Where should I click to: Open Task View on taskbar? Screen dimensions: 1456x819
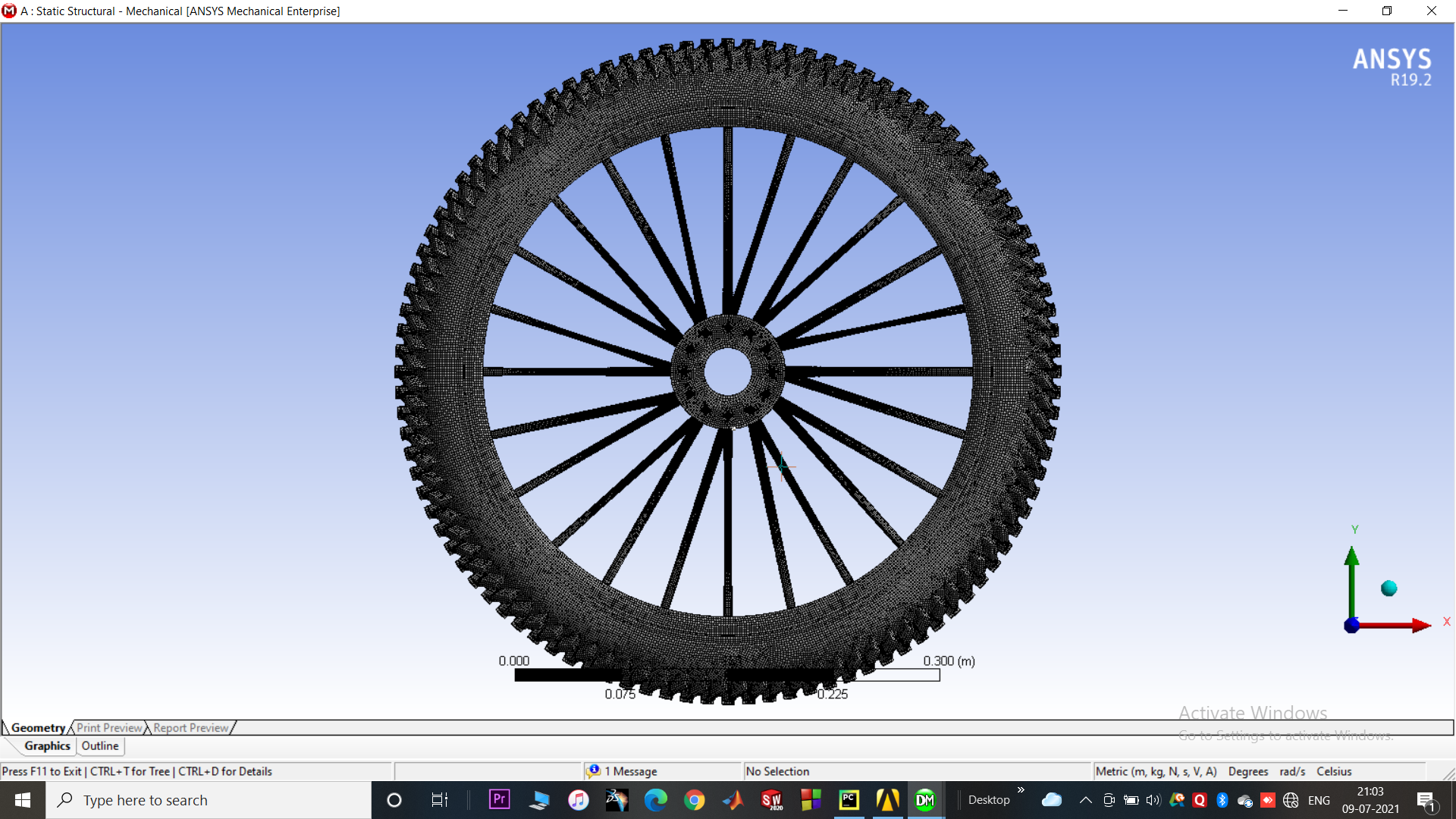439,800
